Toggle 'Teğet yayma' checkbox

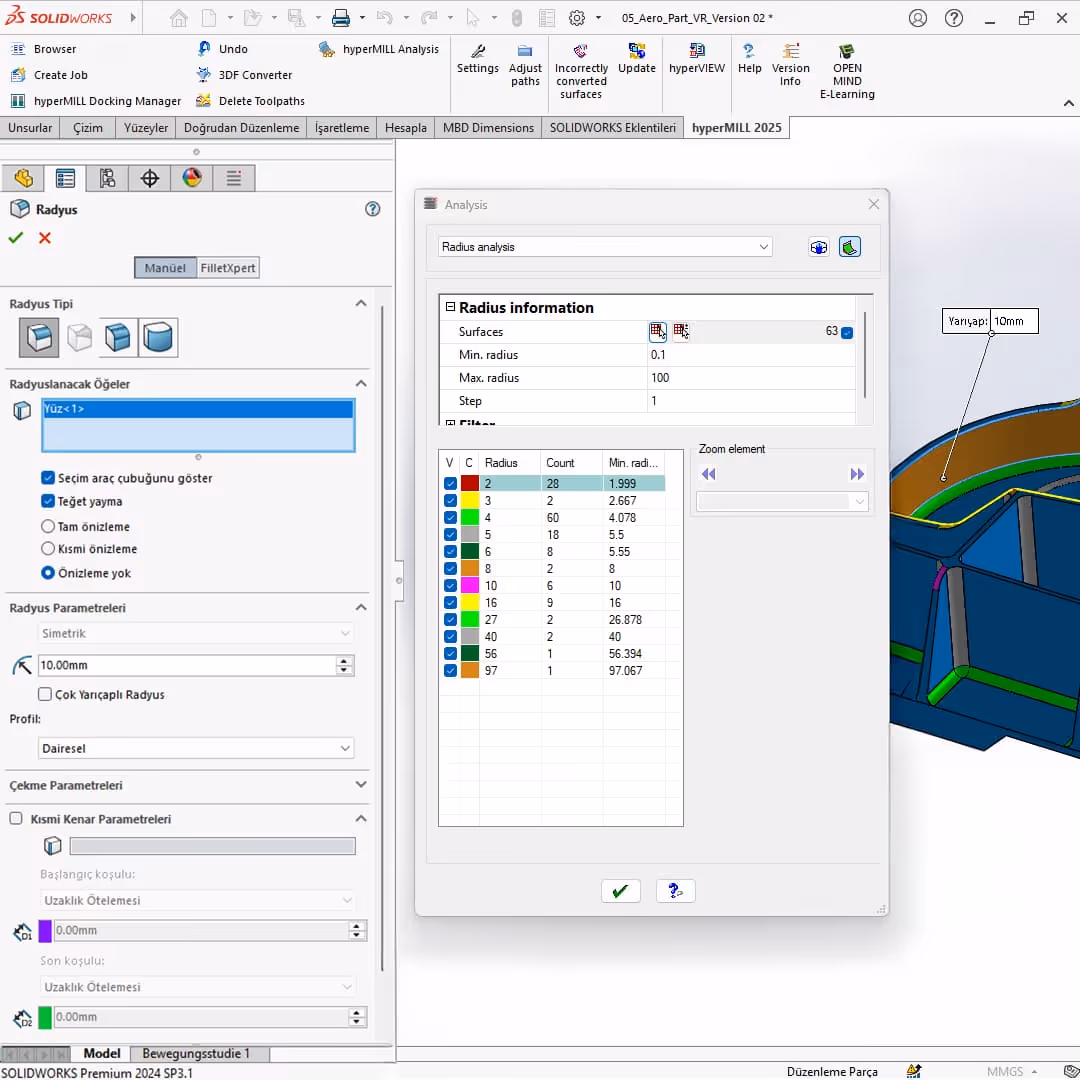coord(48,501)
